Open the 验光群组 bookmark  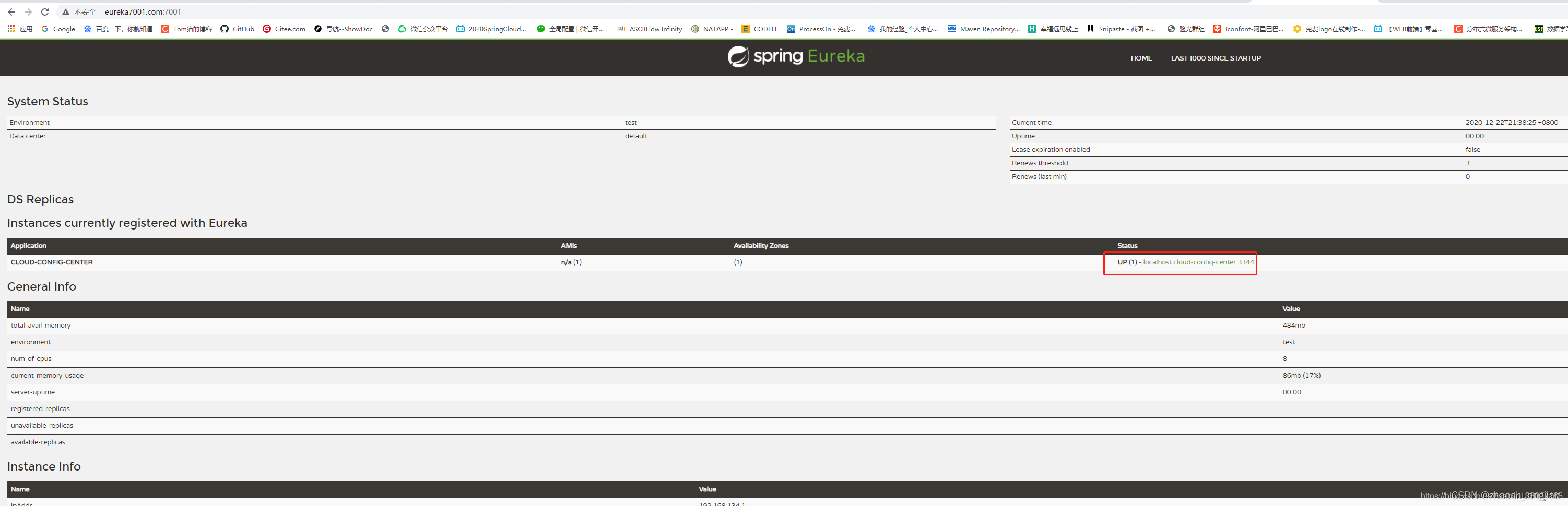tap(1186, 29)
